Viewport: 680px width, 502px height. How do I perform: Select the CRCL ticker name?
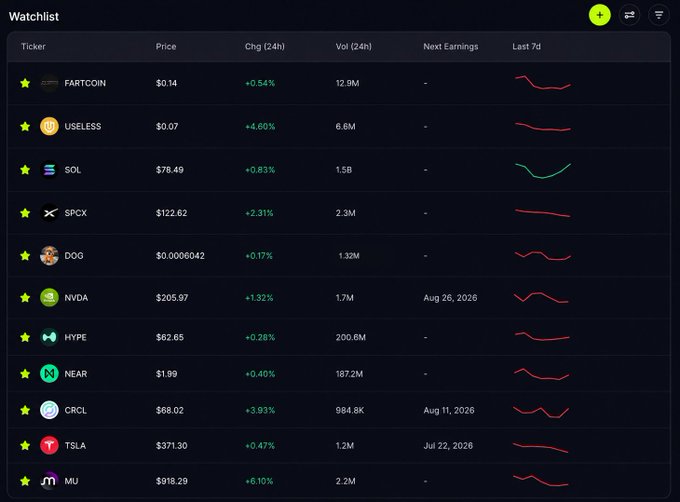point(75,410)
